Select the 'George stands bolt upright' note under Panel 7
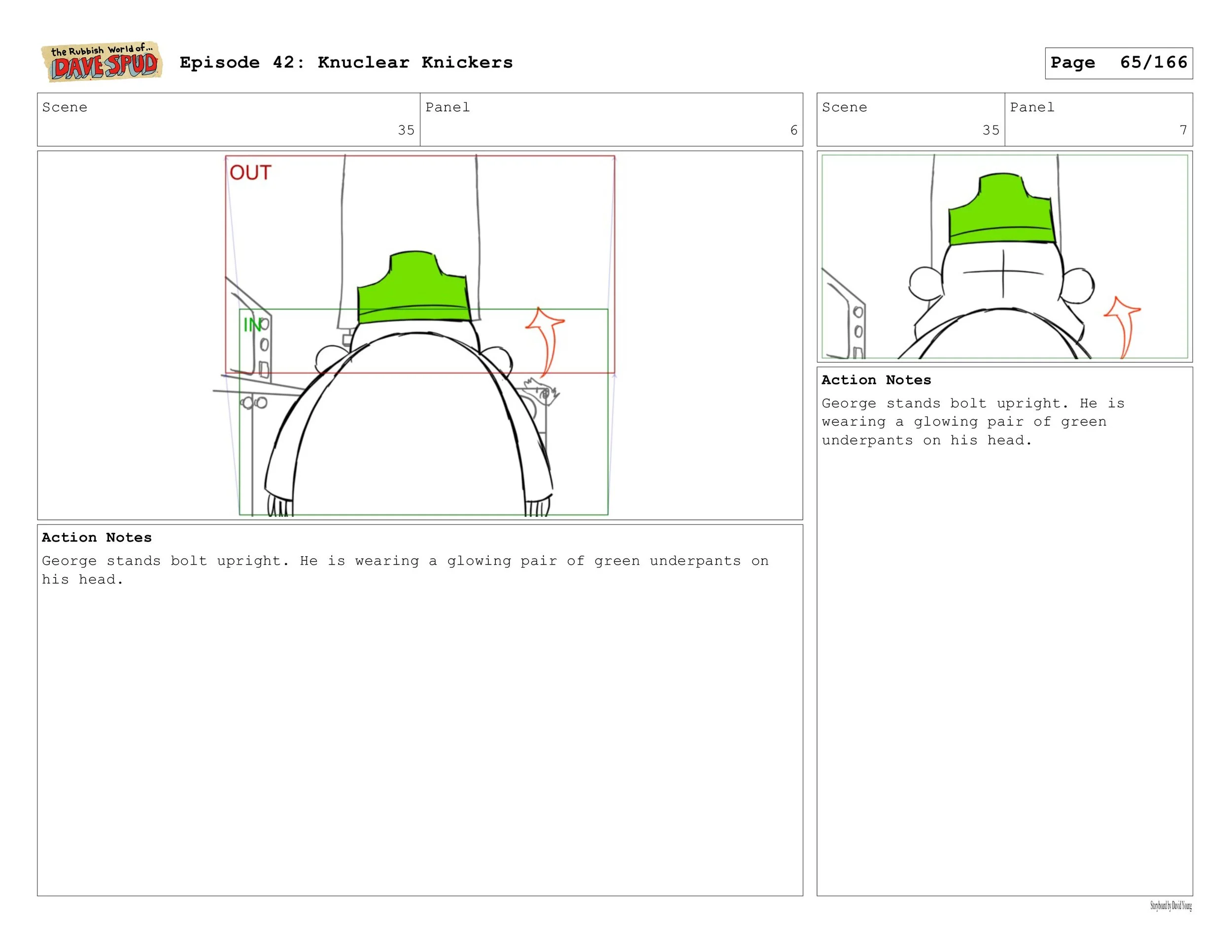This screenshot has width=1232, height=952. coord(973,422)
